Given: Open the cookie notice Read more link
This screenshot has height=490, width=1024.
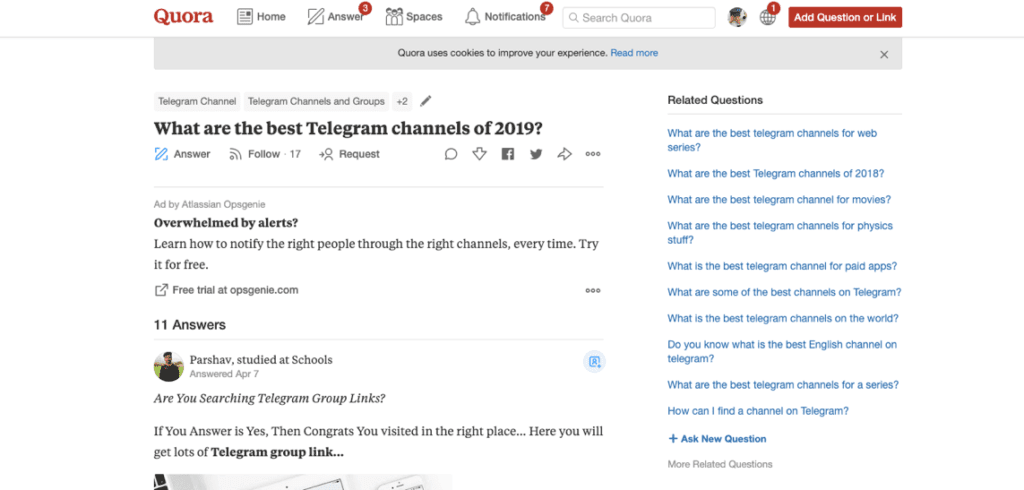Looking at the screenshot, I should pos(634,53).
